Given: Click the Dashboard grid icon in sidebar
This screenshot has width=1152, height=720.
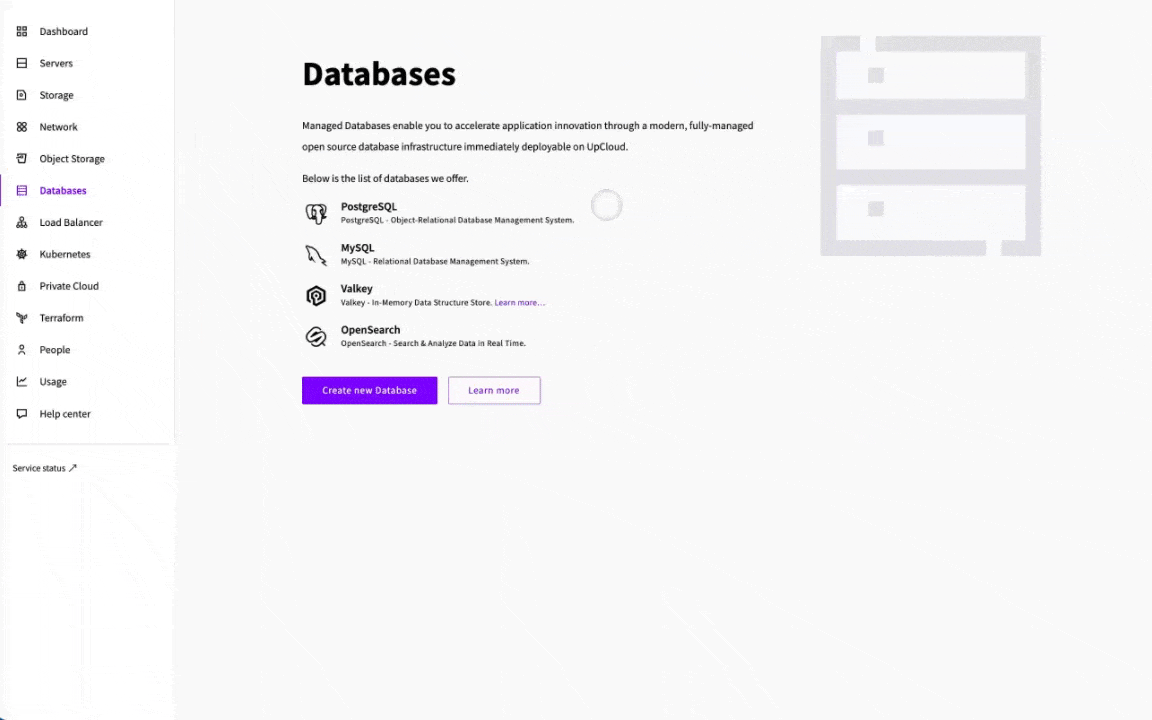Looking at the screenshot, I should pyautogui.click(x=22, y=32).
